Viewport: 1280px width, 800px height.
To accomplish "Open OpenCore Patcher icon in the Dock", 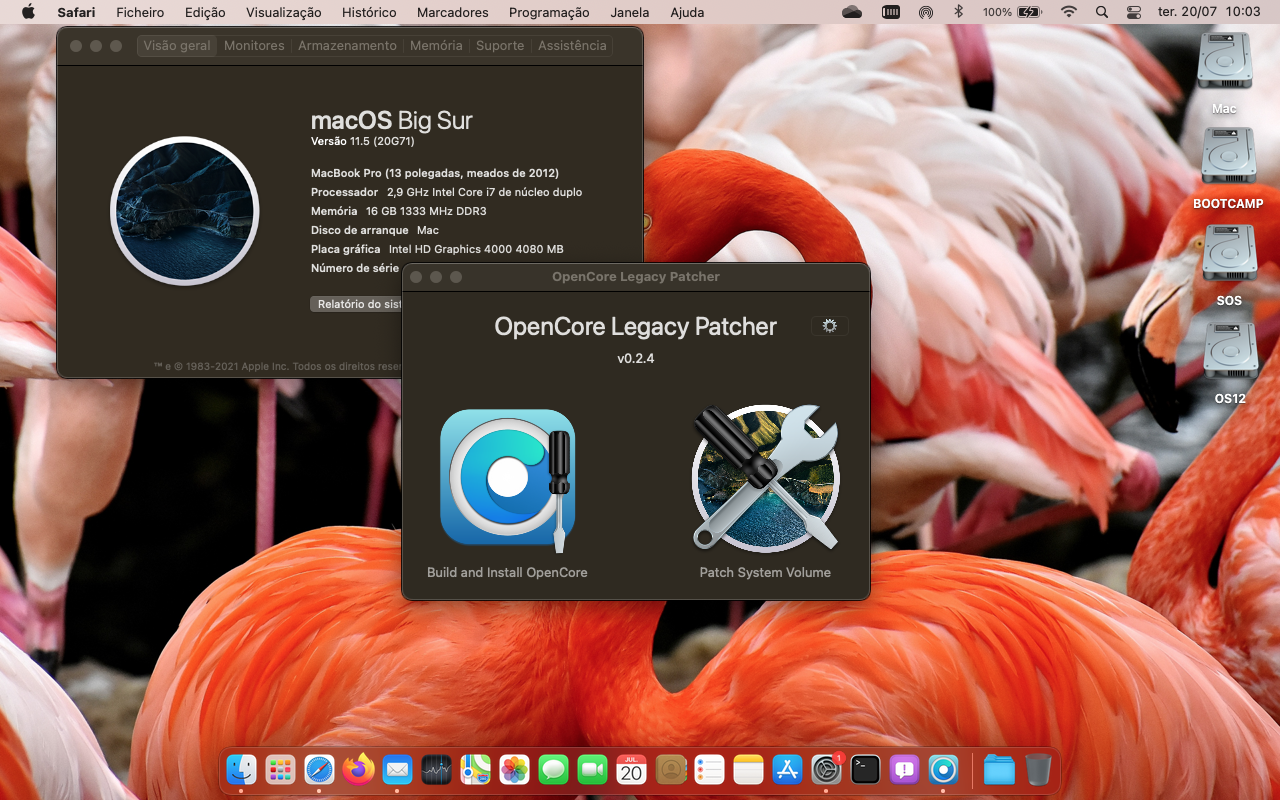I will tap(943, 769).
